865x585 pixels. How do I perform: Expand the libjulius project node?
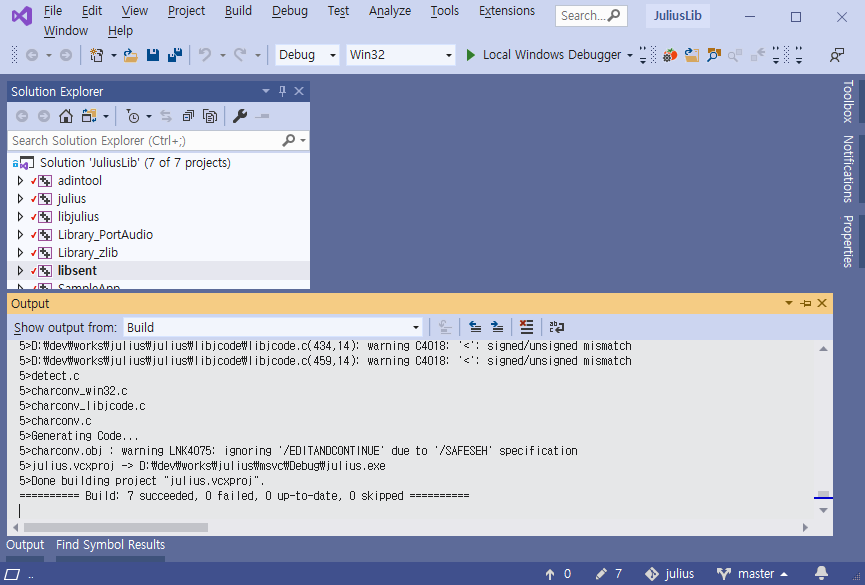coord(20,217)
